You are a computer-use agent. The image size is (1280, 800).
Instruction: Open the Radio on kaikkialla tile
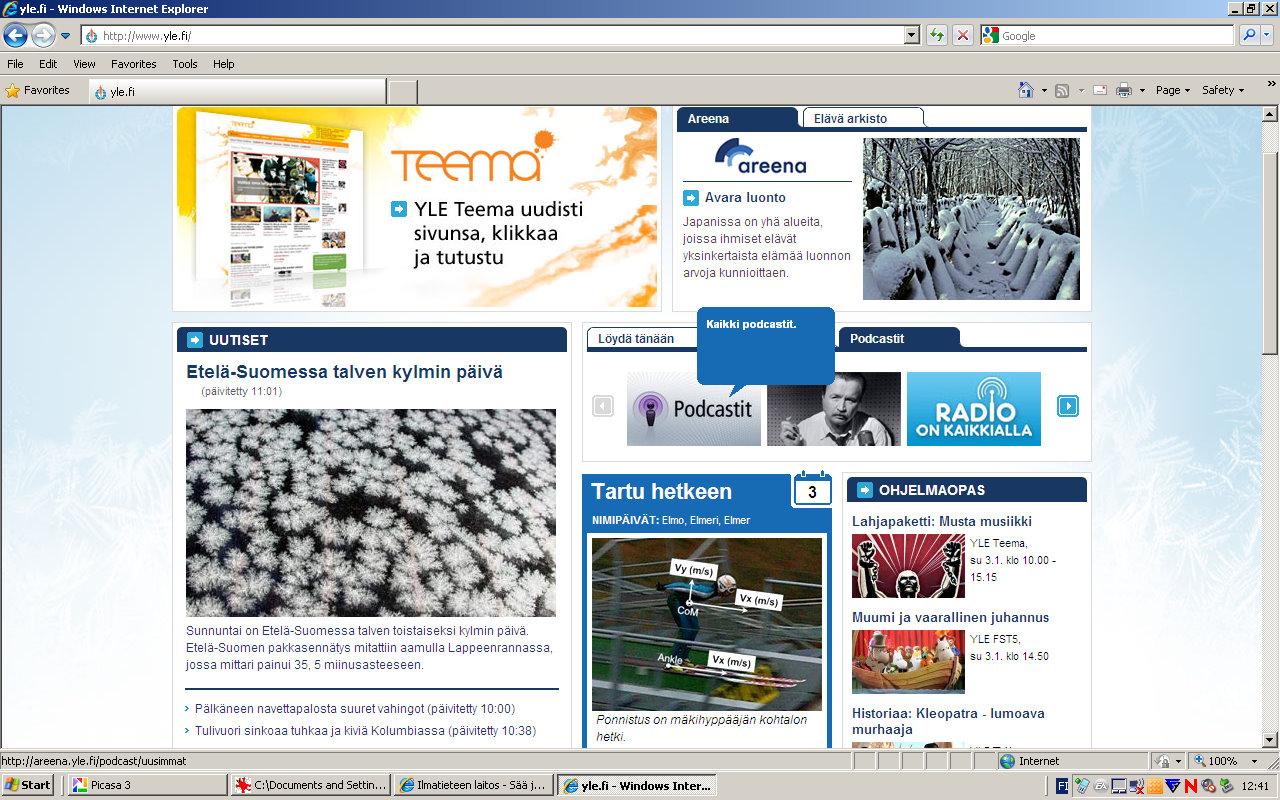(x=974, y=409)
